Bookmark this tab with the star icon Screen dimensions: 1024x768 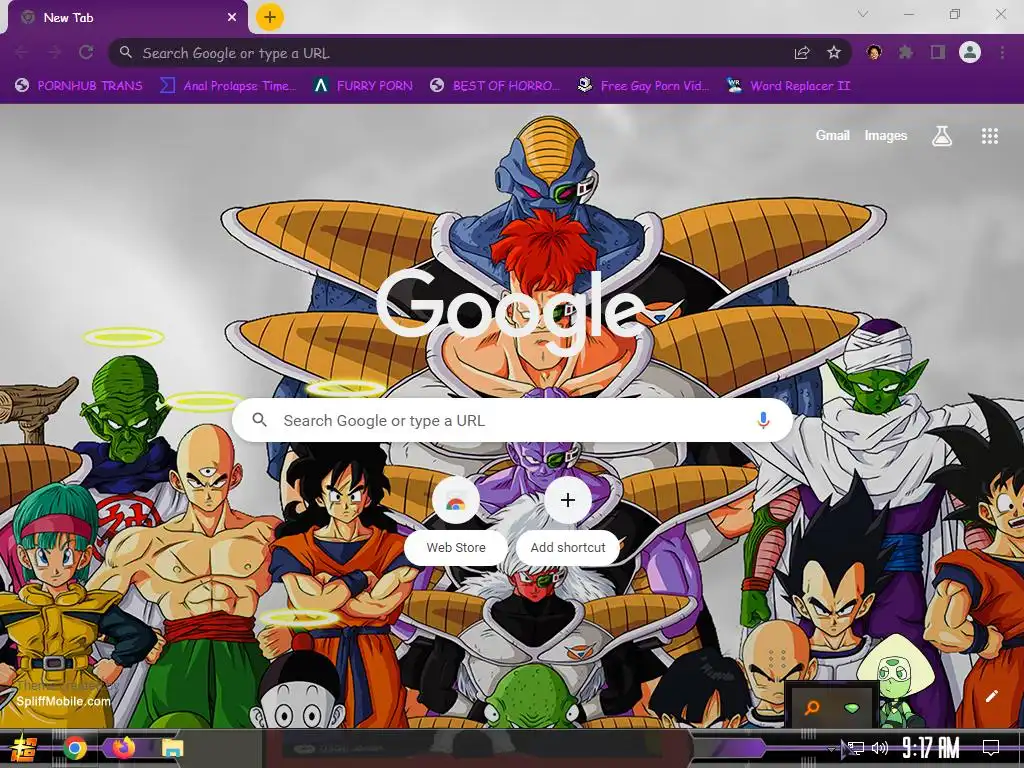[834, 53]
